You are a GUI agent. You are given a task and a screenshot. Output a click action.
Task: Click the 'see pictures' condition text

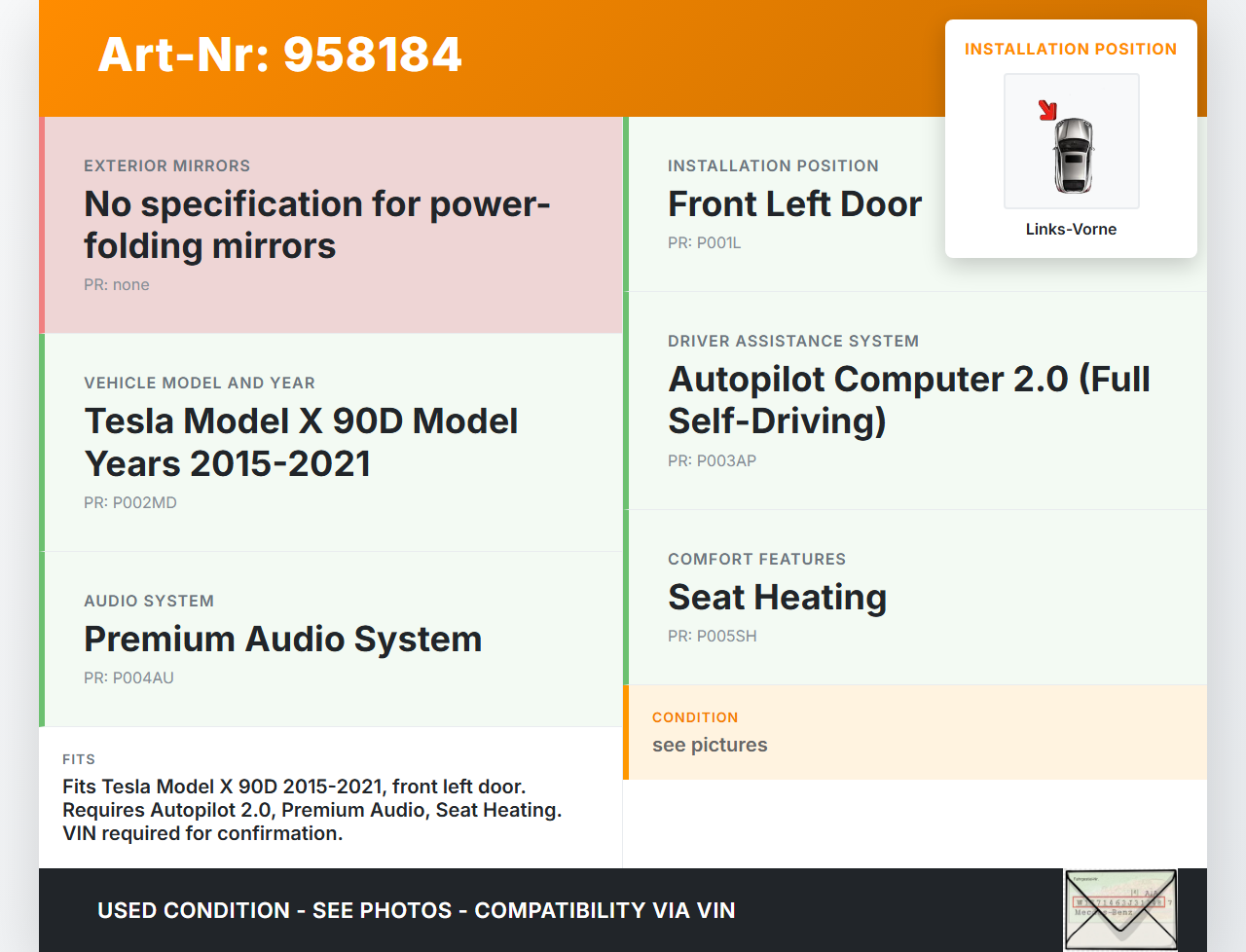710,746
